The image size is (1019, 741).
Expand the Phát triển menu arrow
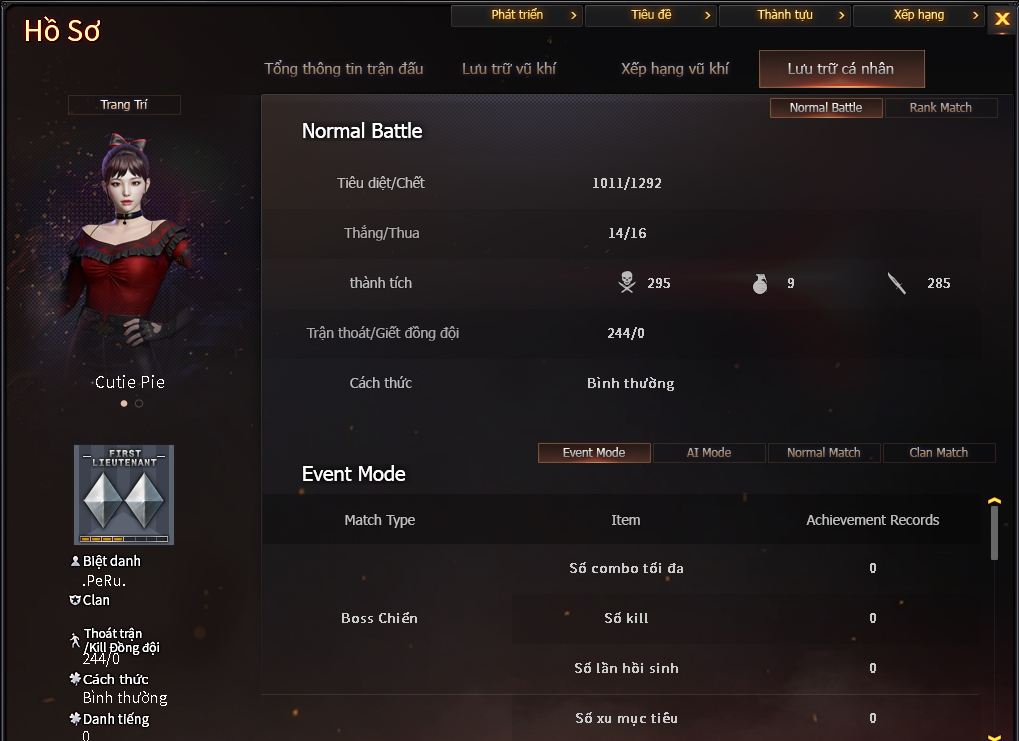pos(573,15)
